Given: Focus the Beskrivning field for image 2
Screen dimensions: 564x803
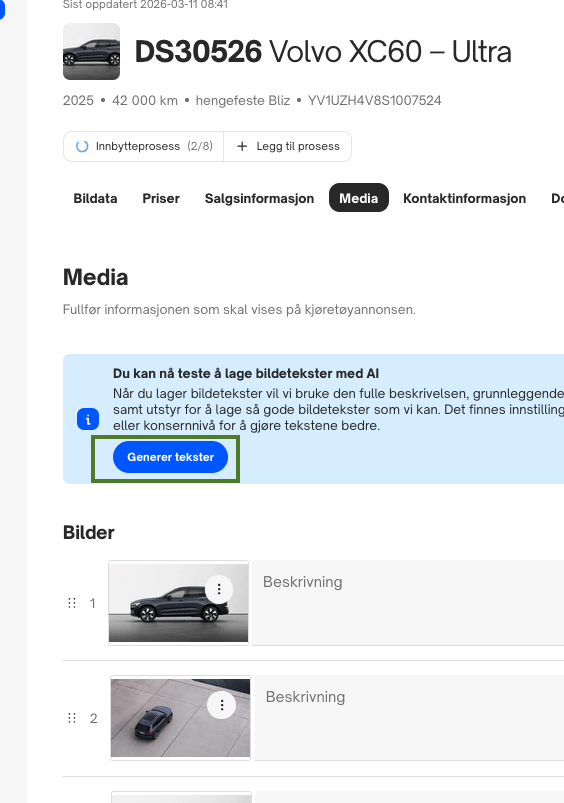Looking at the screenshot, I should click(x=409, y=717).
